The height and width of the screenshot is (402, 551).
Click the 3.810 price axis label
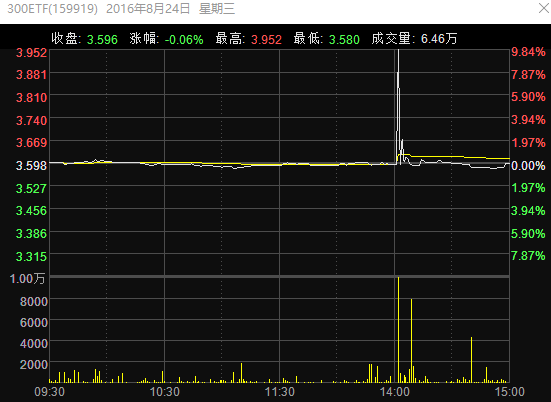31,98
